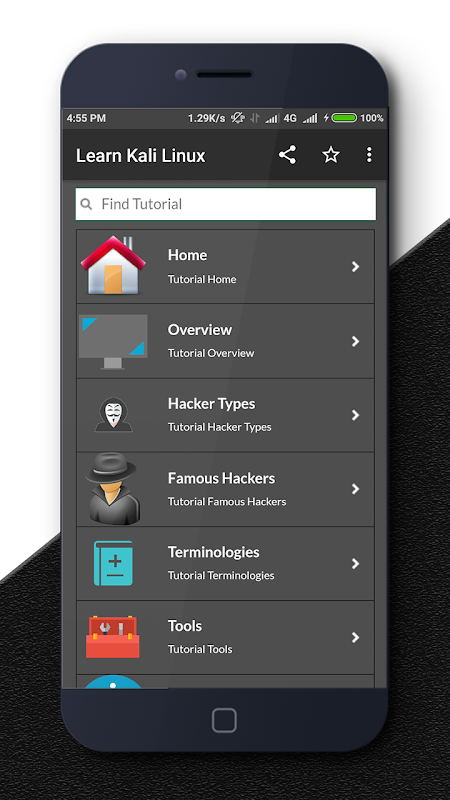Click the monitor Overview icon
Image resolution: width=450 pixels, height=800 pixels.
(113, 341)
